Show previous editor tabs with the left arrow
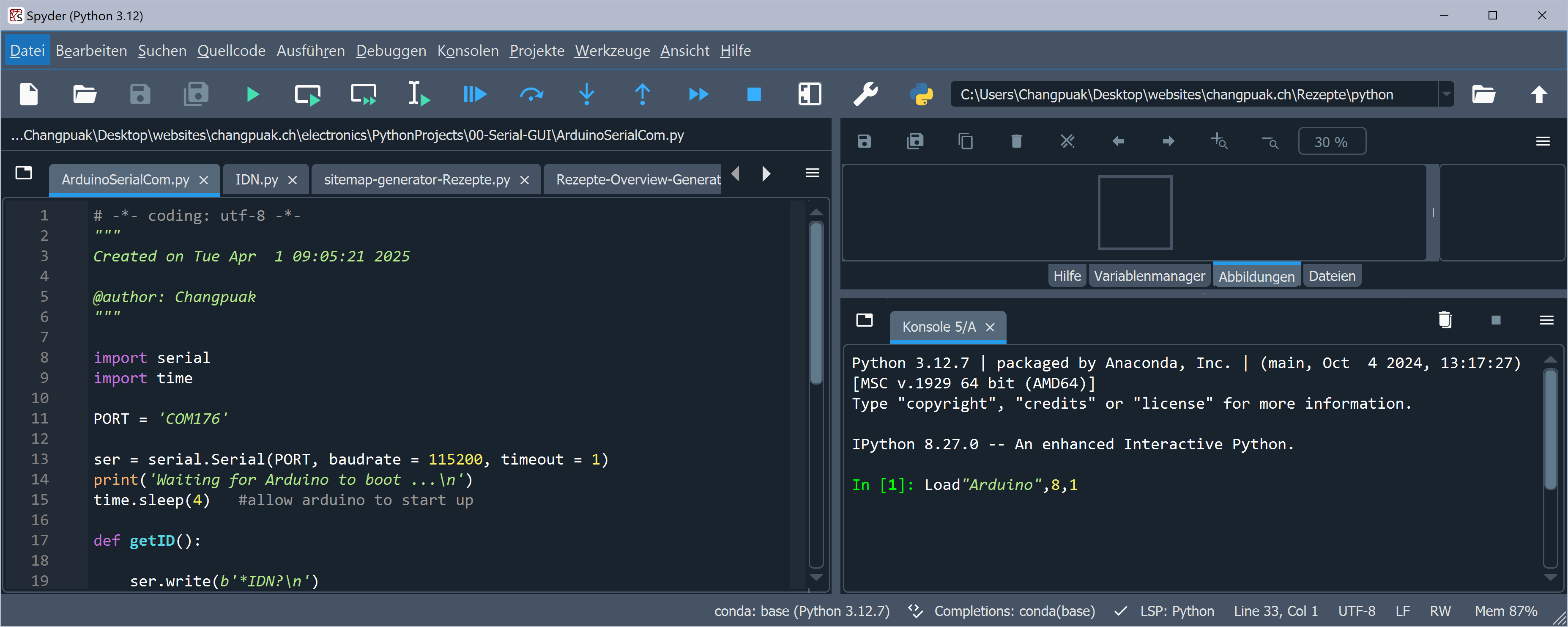1568x627 pixels. tap(736, 174)
